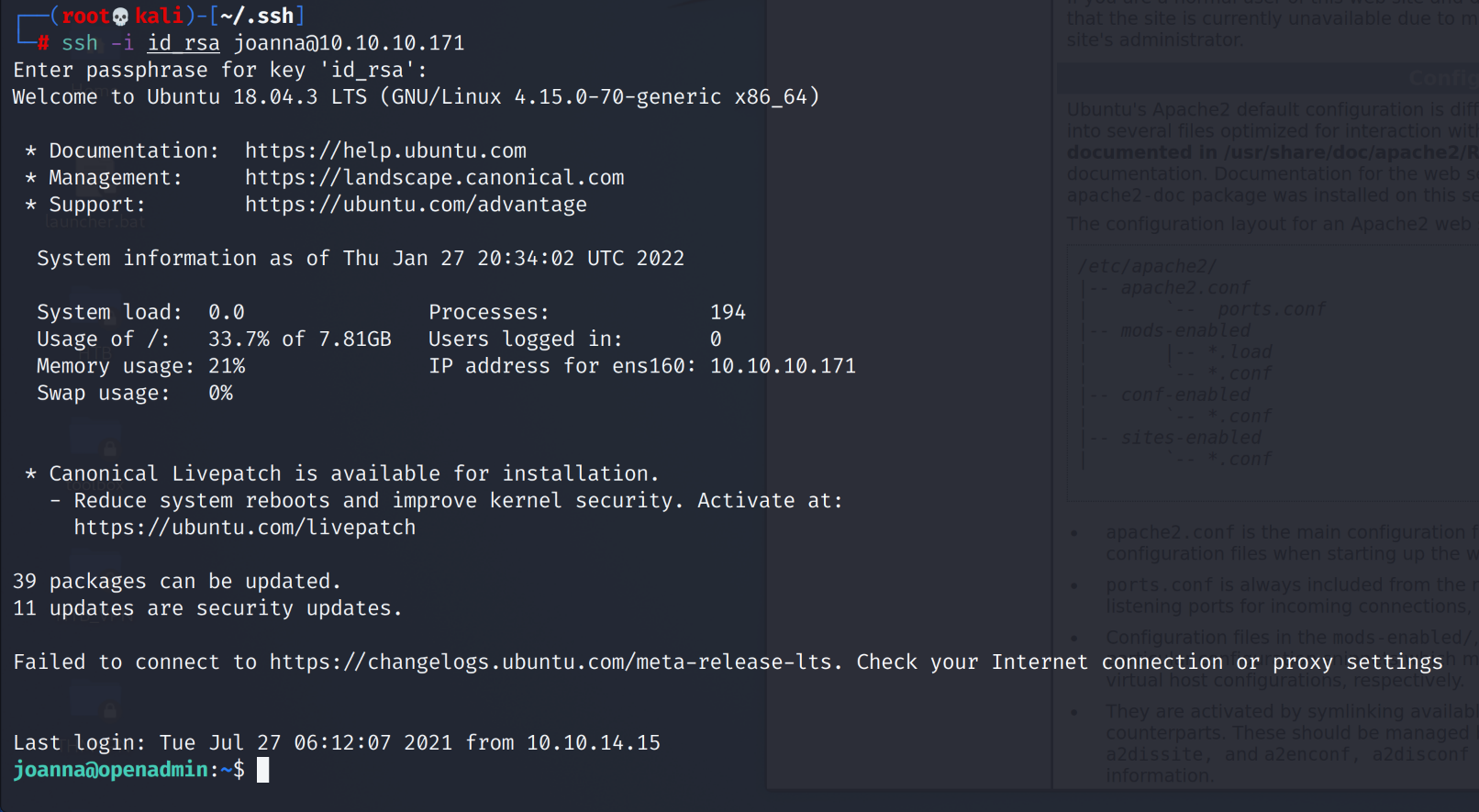Click the faint launcher.bat desktop icon label
The width and height of the screenshot is (1479, 812).
(x=95, y=222)
